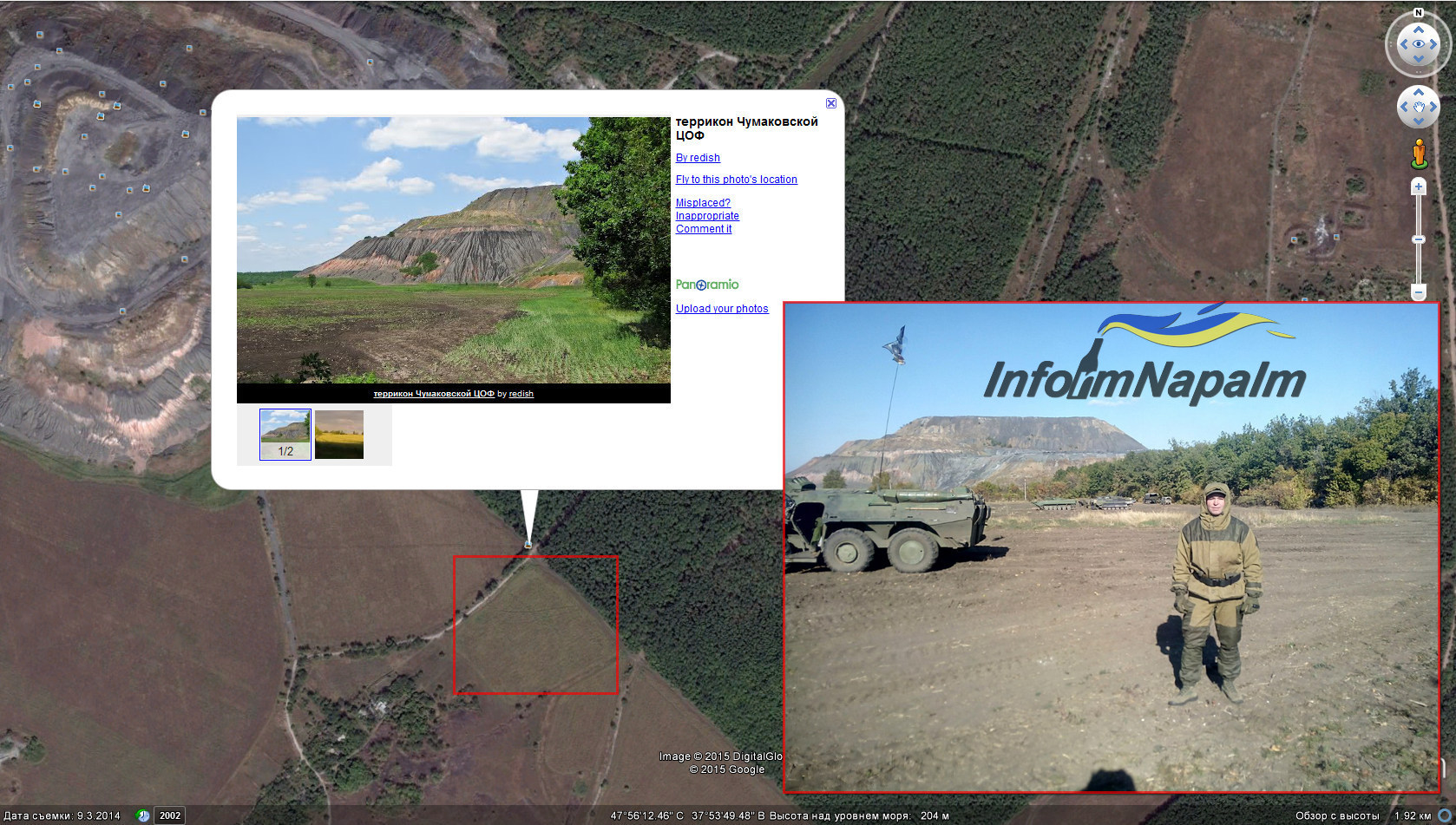Click the move-left arrow on hand joystick
Viewport: 1456px width, 825px height.
[x=1403, y=108]
